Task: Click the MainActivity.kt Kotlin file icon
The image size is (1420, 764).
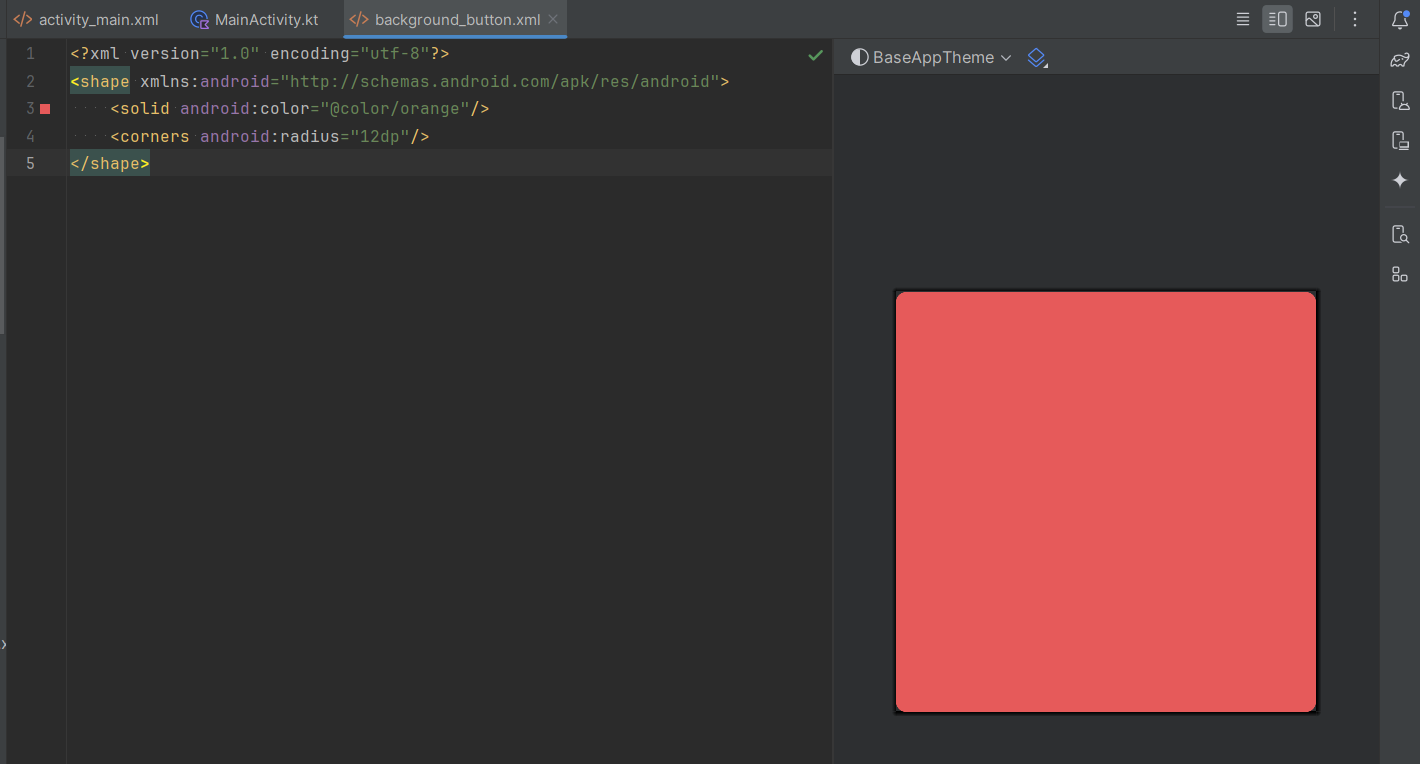Action: [x=199, y=19]
